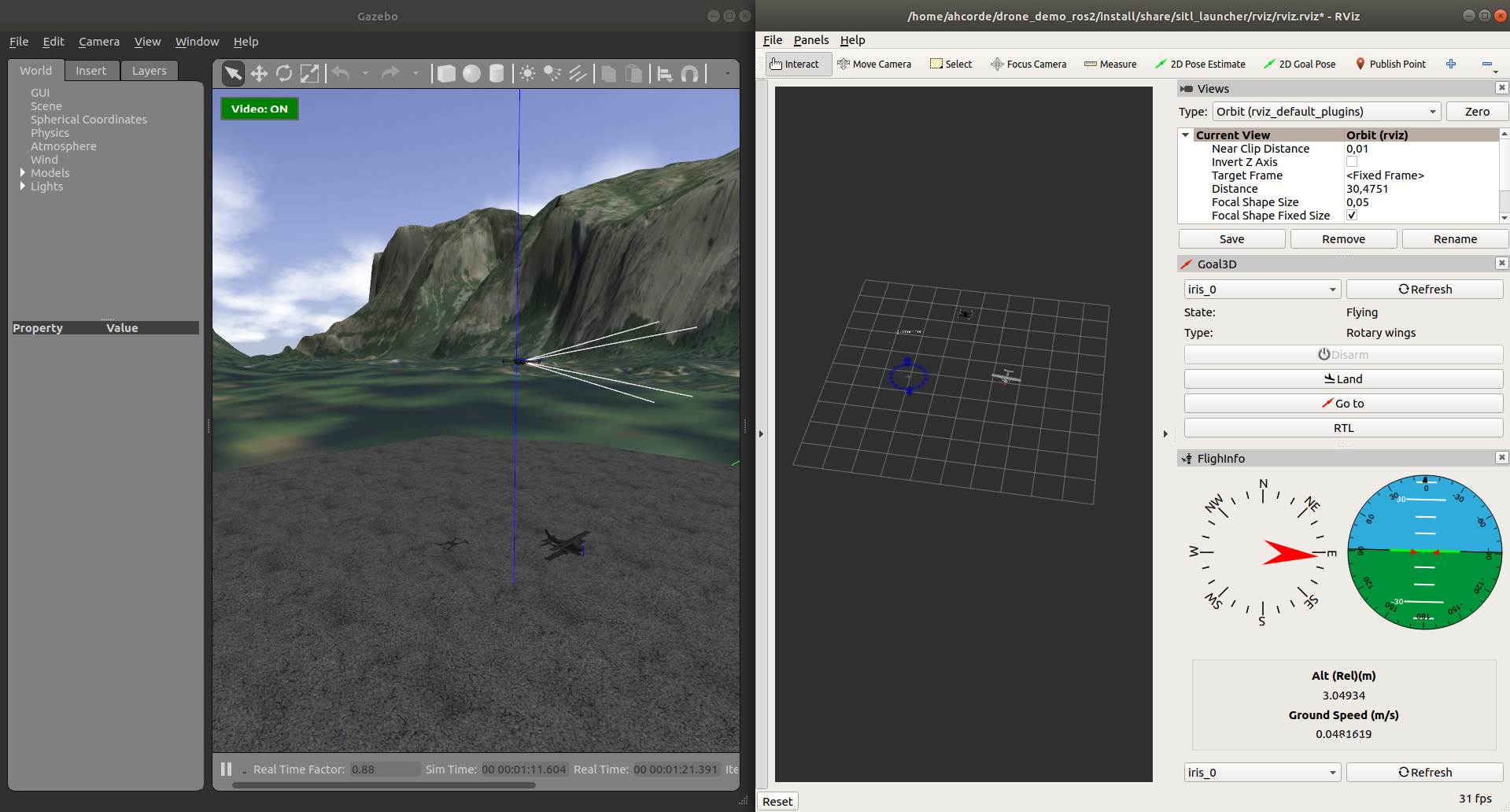The image size is (1510, 812).
Task: Click the Paste icon in Gazebo toolbar
Action: 633,73
